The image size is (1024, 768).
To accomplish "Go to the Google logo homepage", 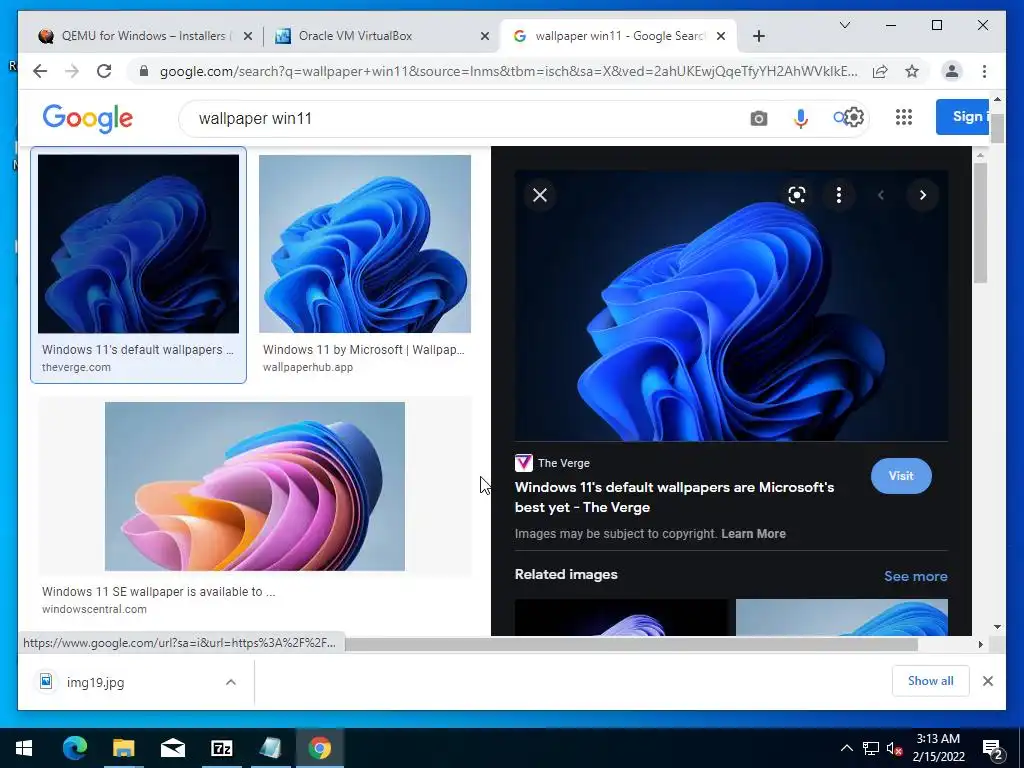I will tap(88, 118).
